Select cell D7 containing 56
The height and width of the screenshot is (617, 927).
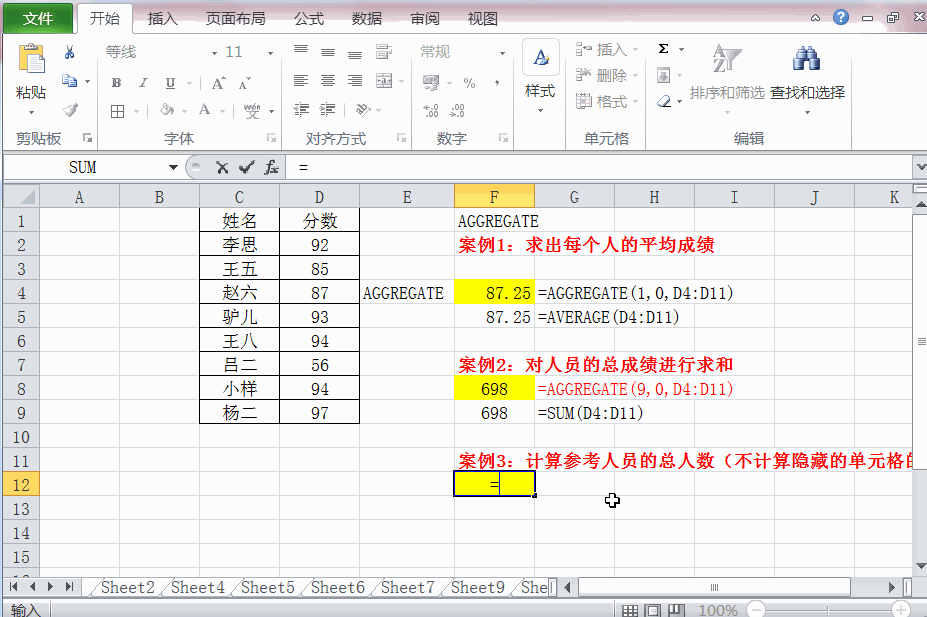319,365
